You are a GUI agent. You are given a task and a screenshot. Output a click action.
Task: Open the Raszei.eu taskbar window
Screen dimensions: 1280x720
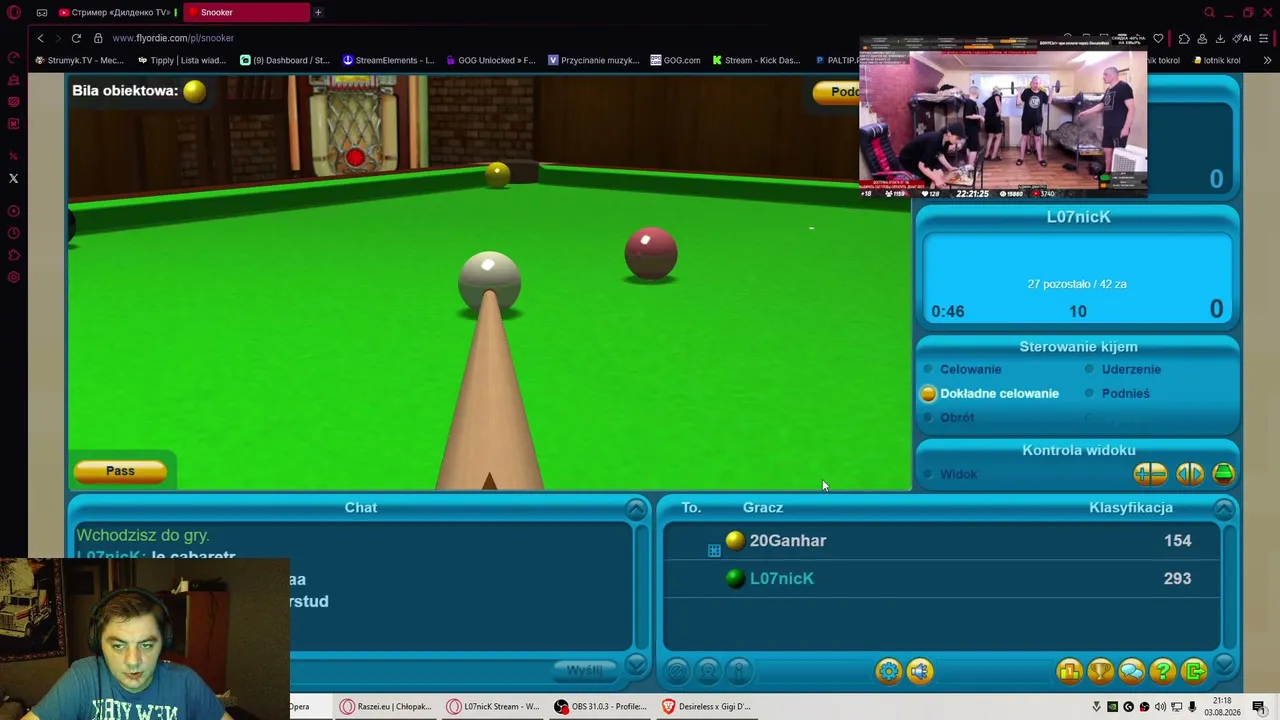tap(385, 707)
